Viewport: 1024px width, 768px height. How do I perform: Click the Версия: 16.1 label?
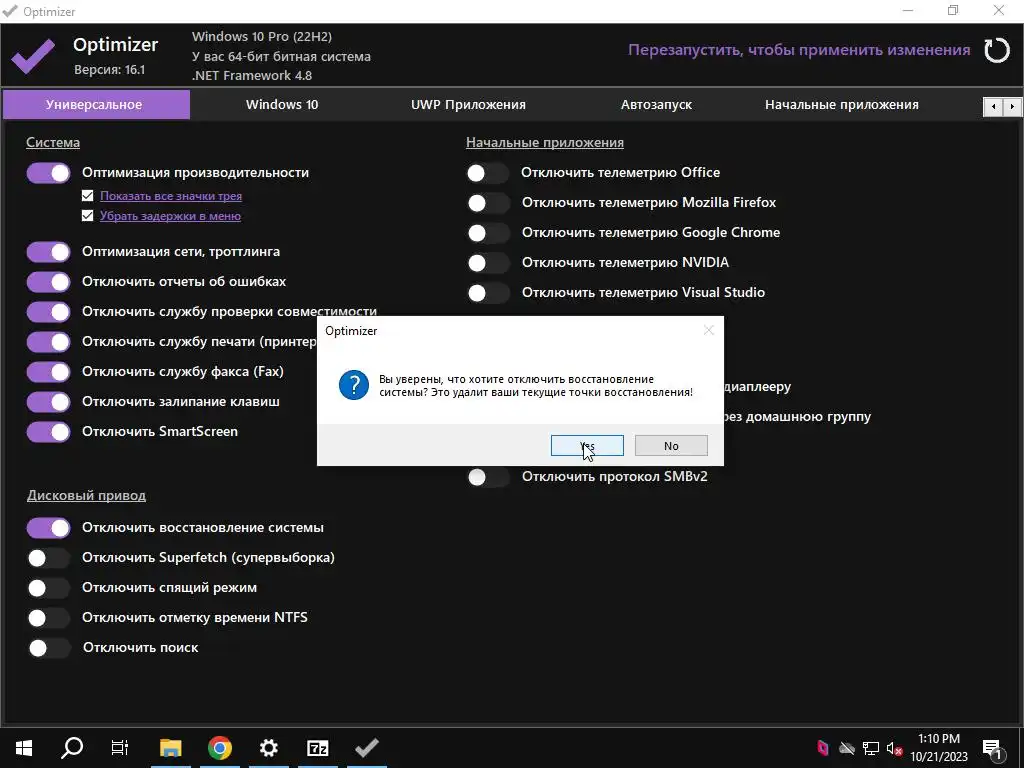109,70
